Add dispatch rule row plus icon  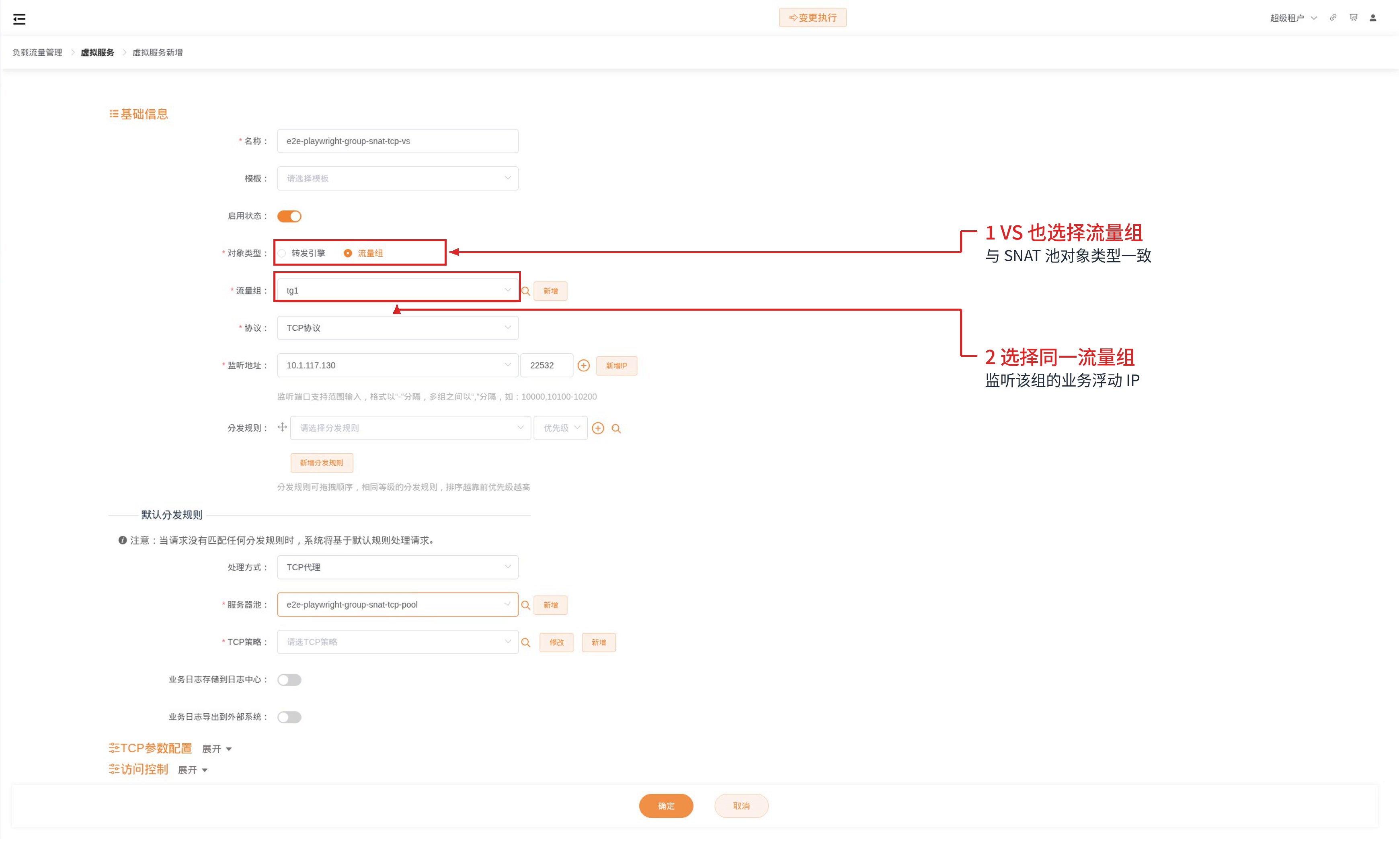(x=598, y=428)
